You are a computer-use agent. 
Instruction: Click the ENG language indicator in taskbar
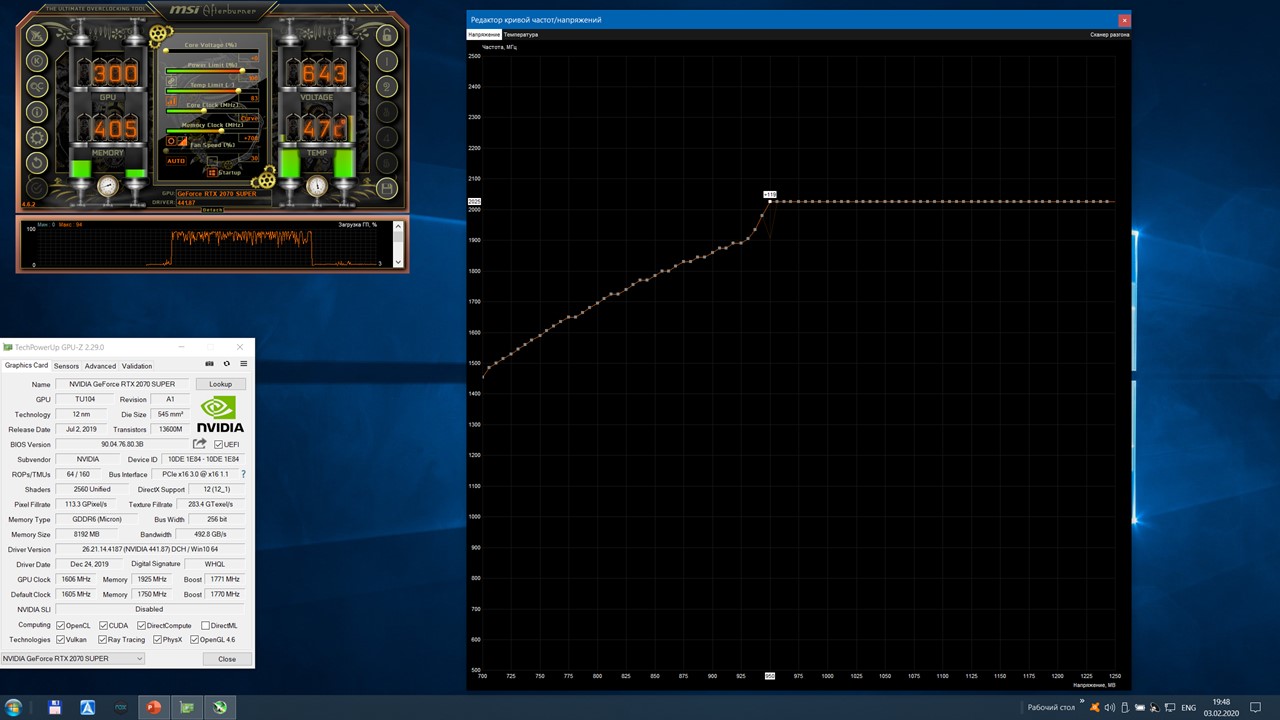click(x=1189, y=707)
